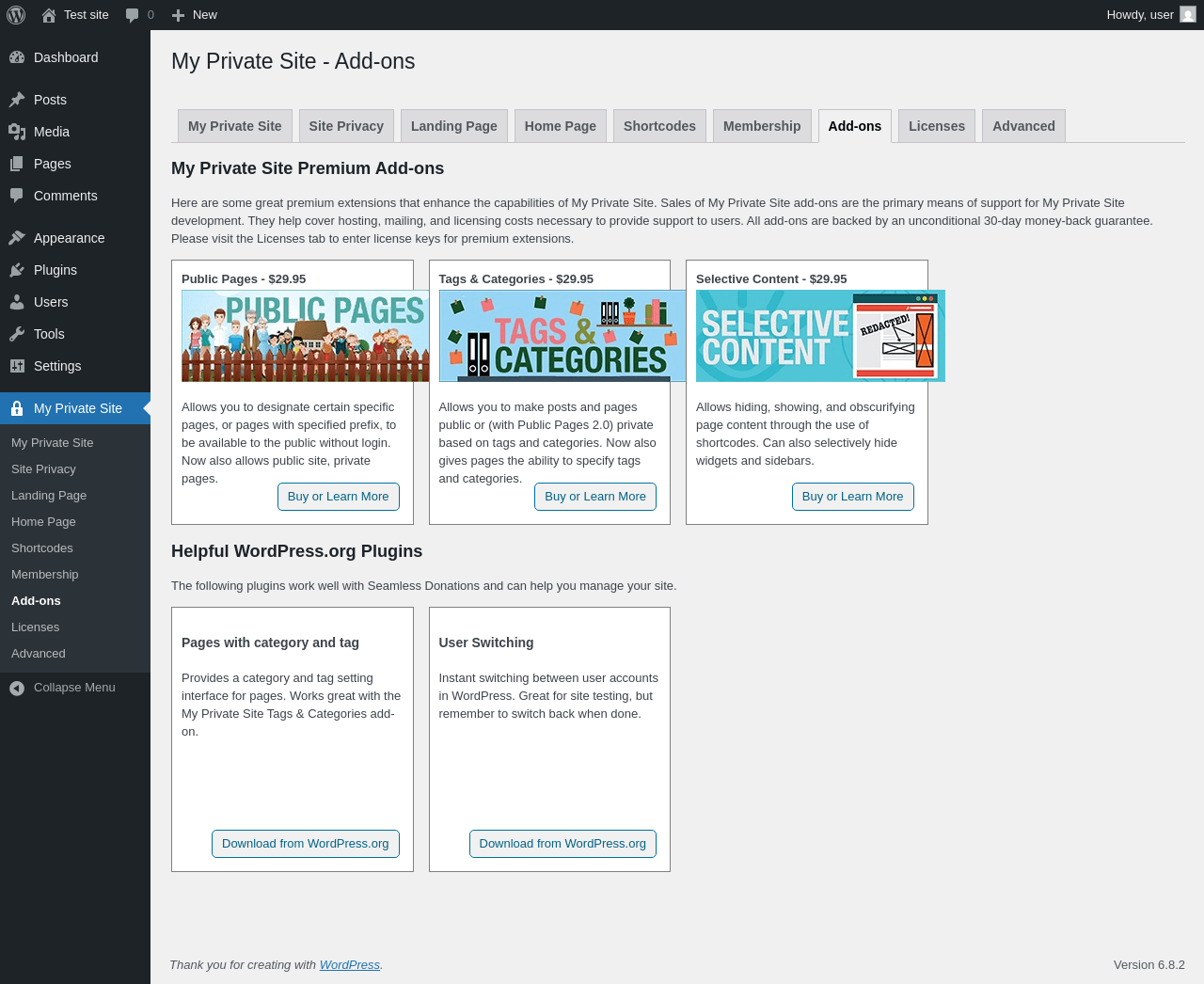
Task: Click the Settings sliders icon
Action: [x=17, y=366]
